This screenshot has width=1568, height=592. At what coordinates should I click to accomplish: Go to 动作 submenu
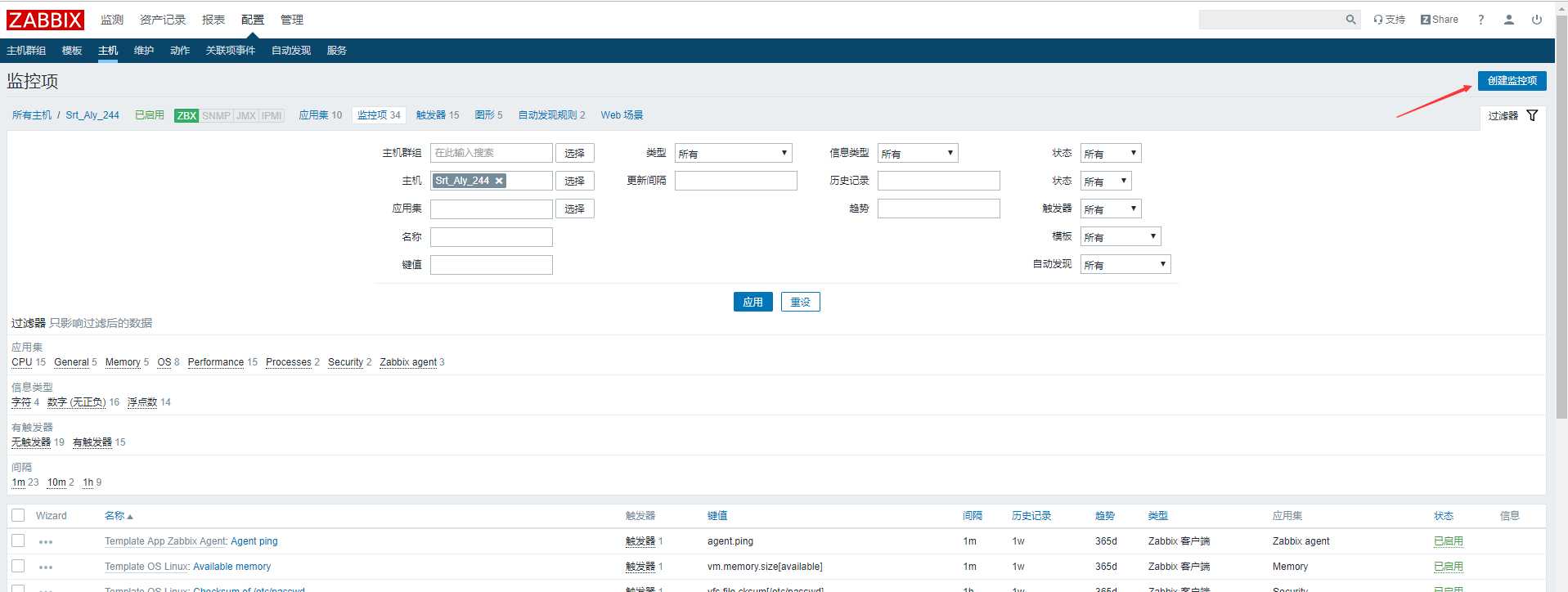pyautogui.click(x=180, y=51)
